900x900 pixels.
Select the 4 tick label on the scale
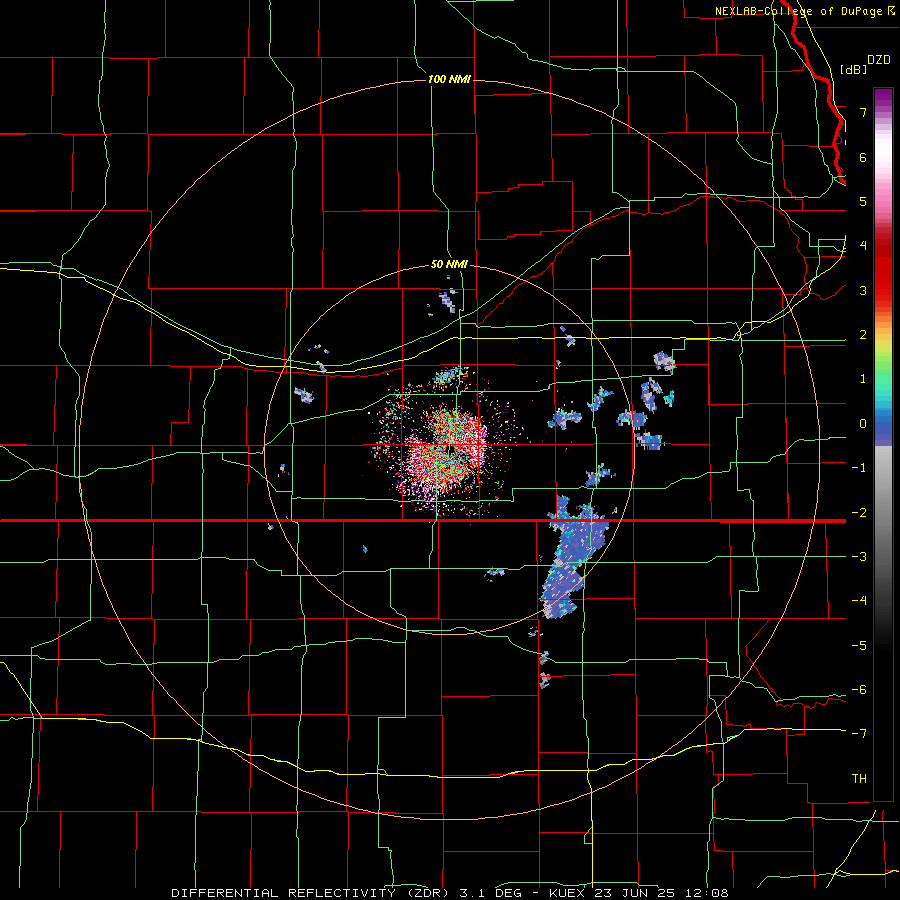point(863,246)
